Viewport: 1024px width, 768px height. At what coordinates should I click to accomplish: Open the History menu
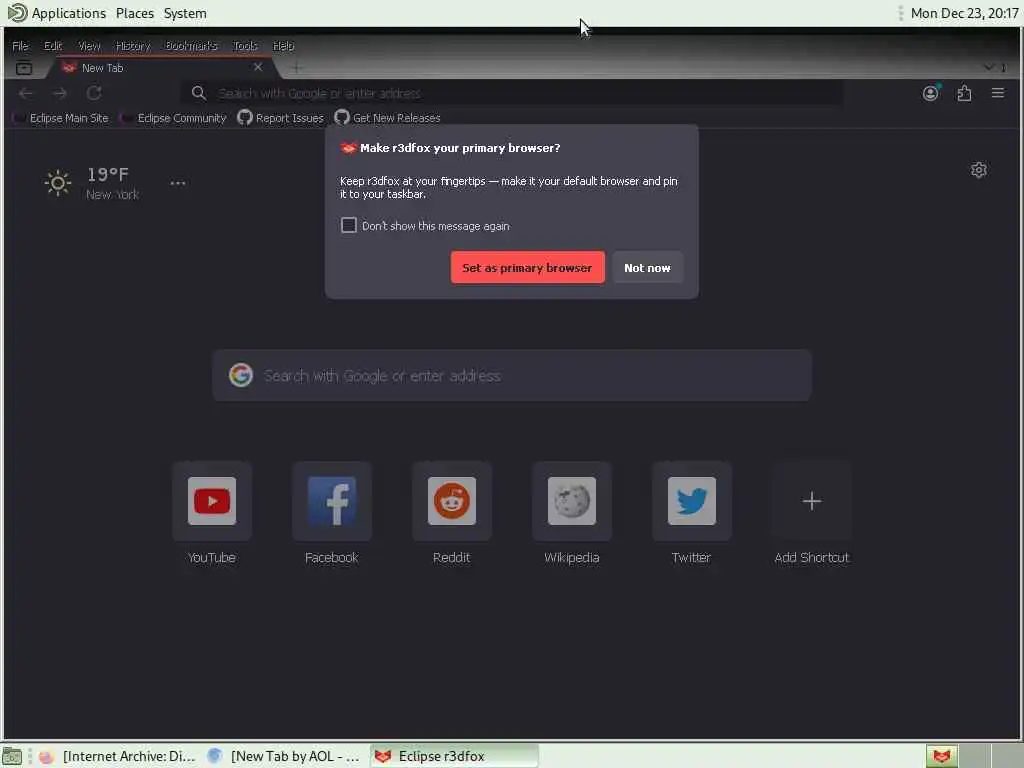point(133,46)
